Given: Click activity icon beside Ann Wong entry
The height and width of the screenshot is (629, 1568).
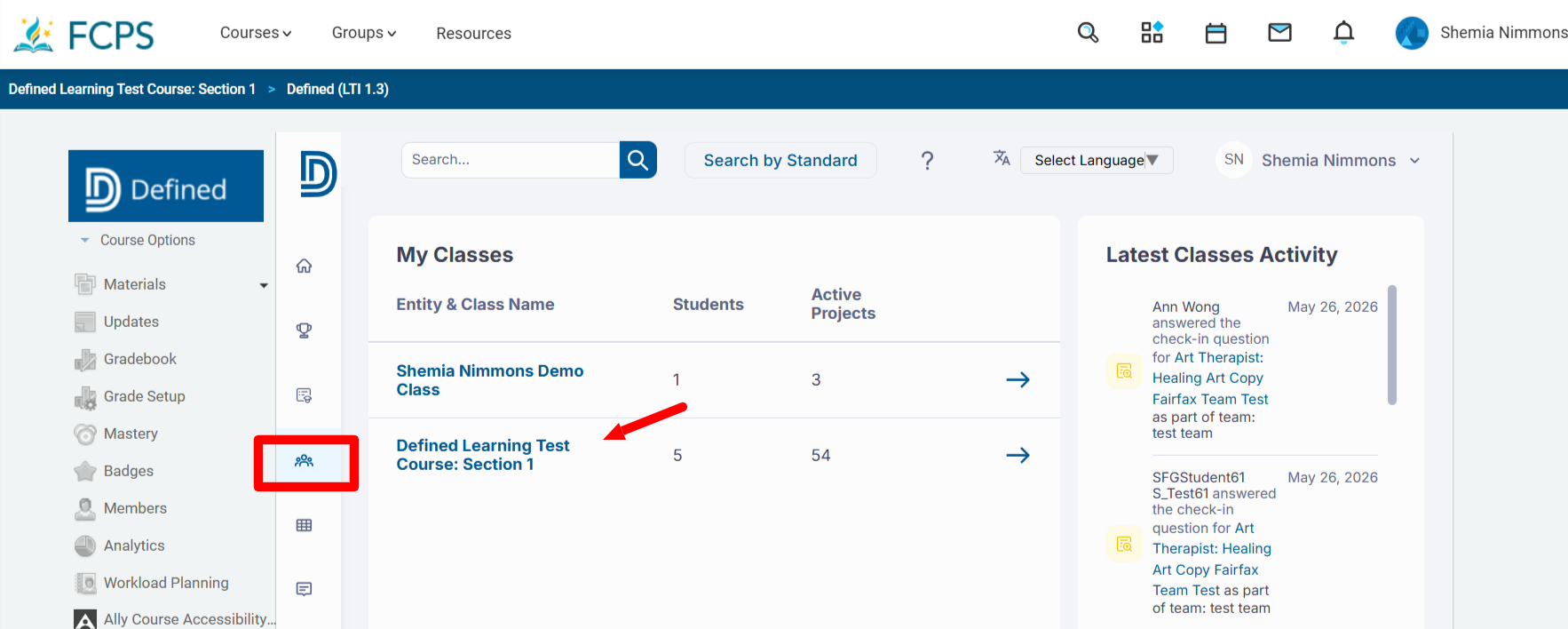Looking at the screenshot, I should (1124, 370).
